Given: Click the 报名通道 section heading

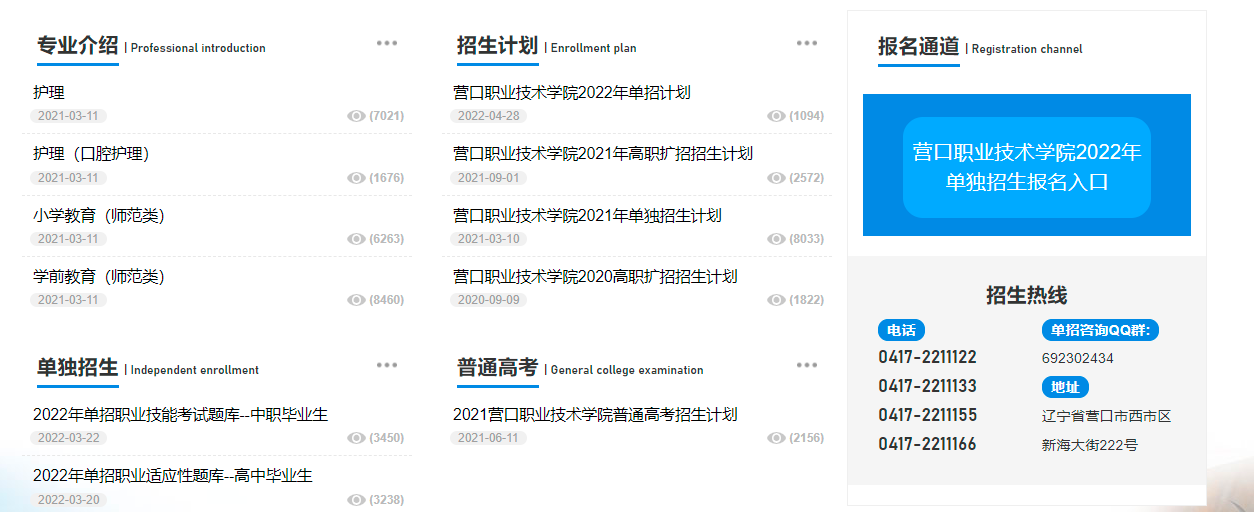Looking at the screenshot, I should tap(919, 47).
